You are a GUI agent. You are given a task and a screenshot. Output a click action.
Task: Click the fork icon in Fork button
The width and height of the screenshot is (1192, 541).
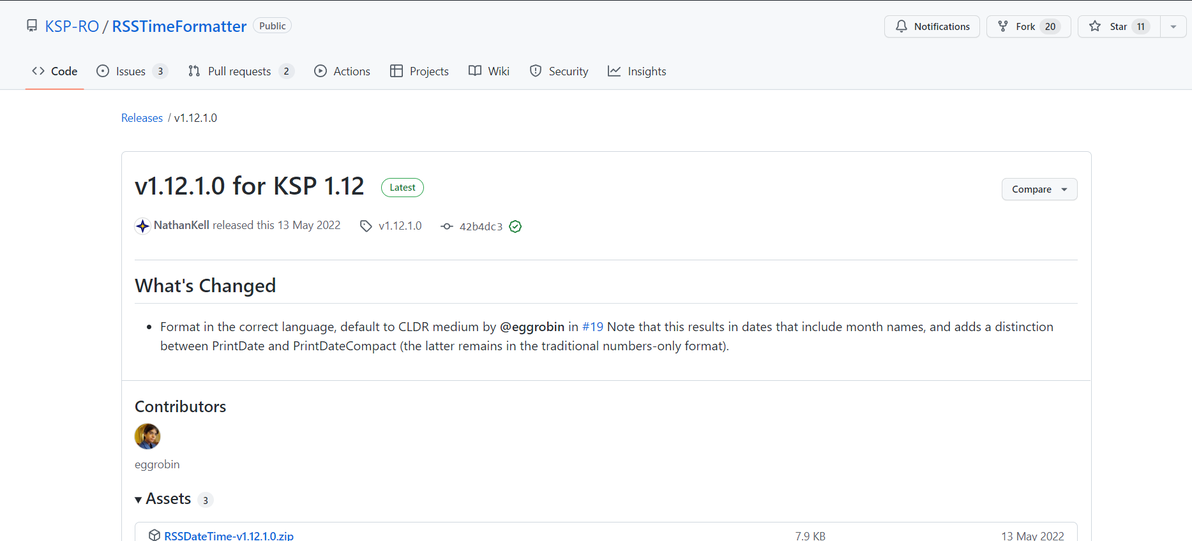tap(1003, 27)
